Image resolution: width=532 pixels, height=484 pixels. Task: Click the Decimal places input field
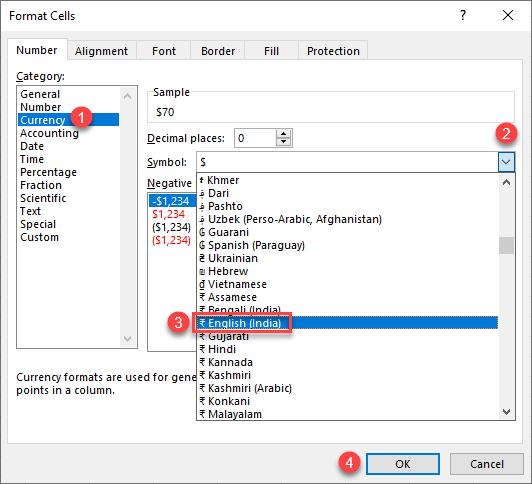[255, 138]
